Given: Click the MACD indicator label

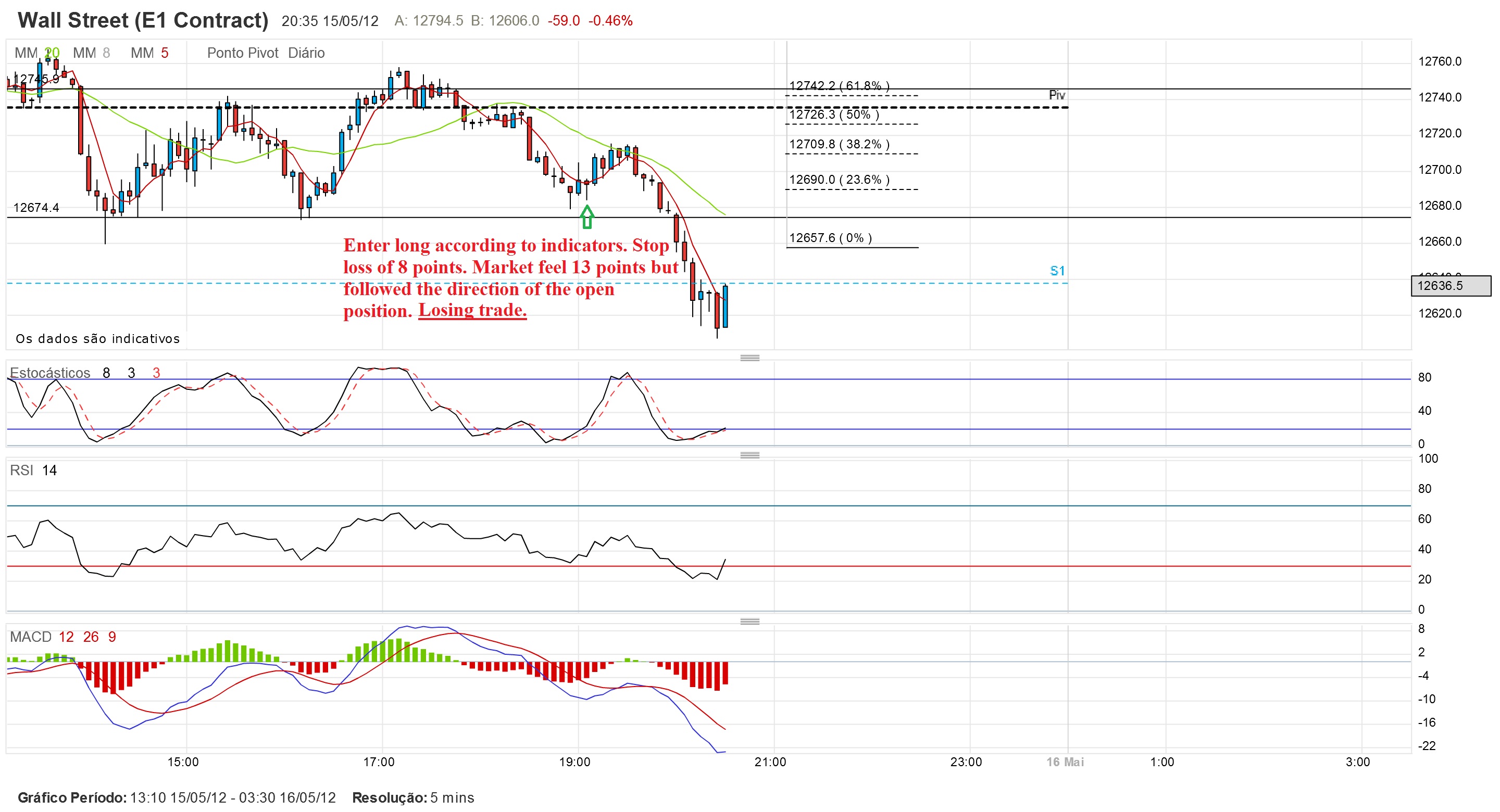Looking at the screenshot, I should (31, 637).
